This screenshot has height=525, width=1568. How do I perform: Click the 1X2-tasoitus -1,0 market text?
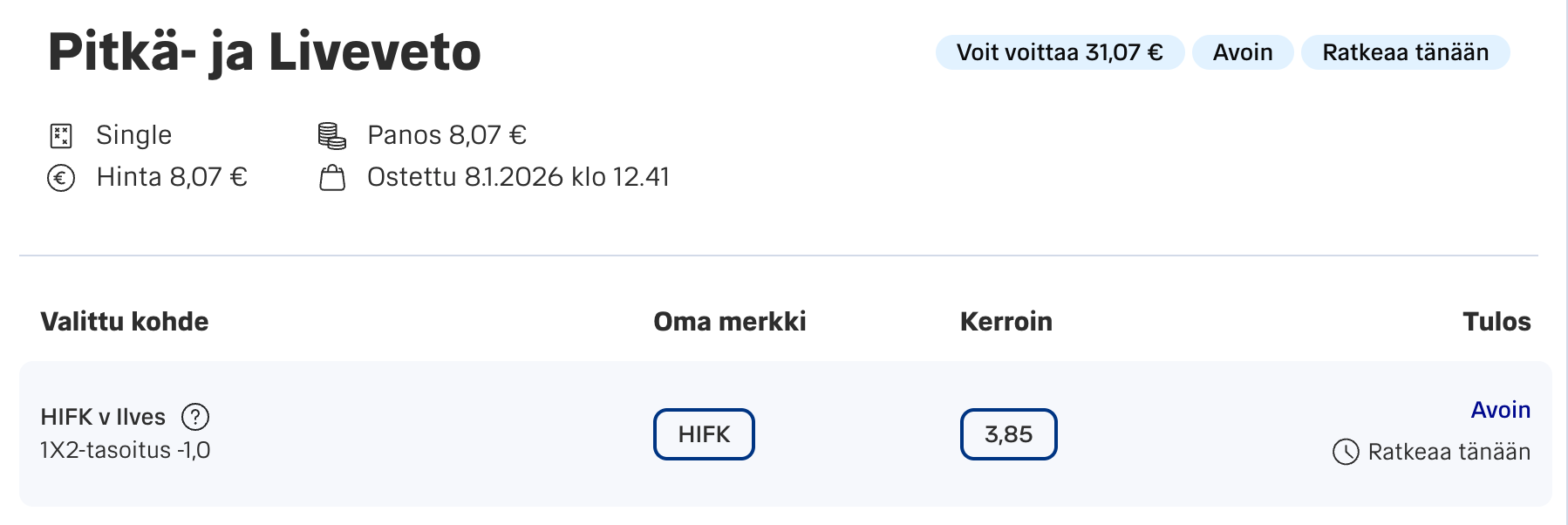tap(126, 450)
